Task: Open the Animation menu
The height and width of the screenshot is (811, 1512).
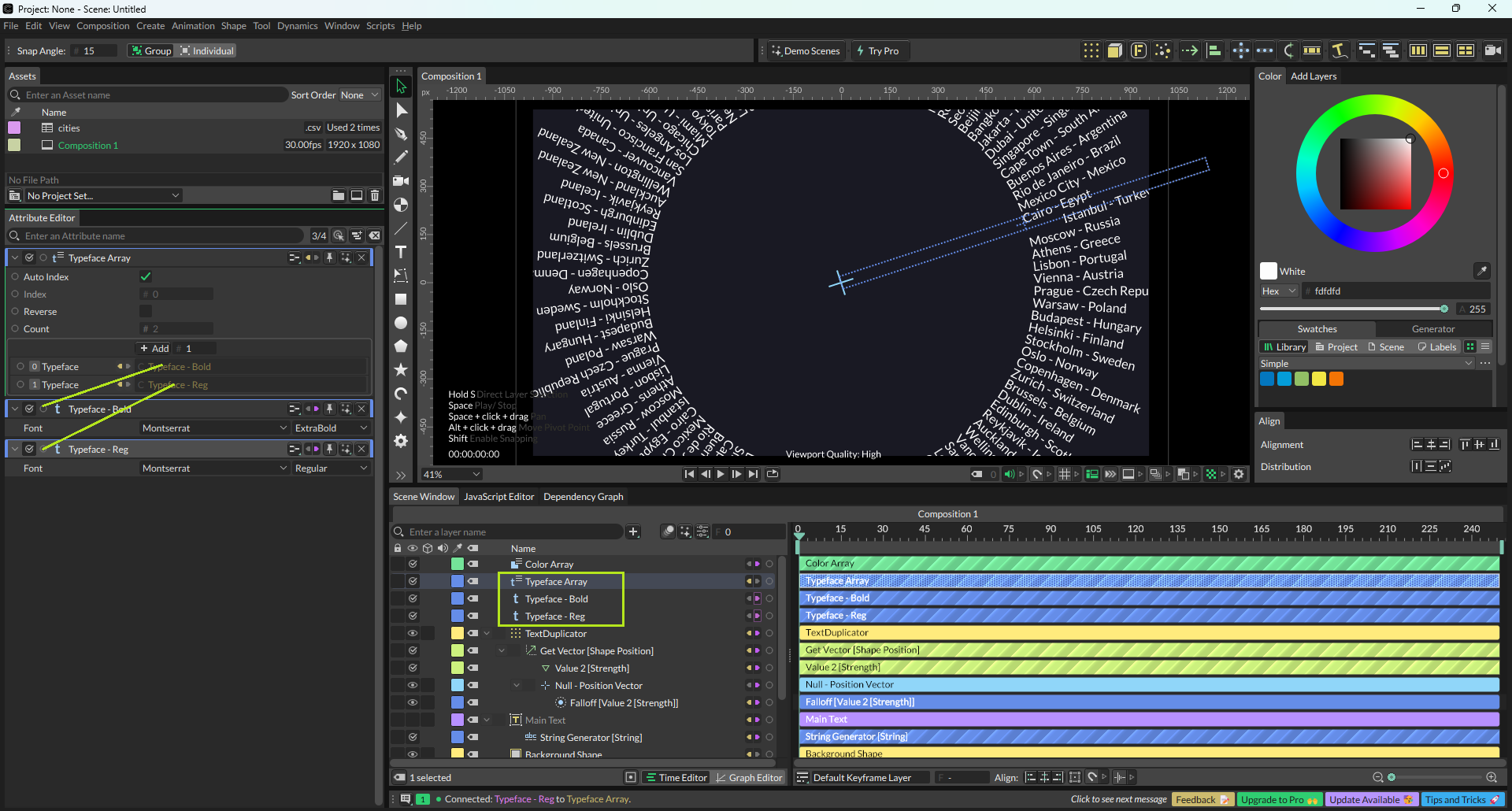Action: pyautogui.click(x=193, y=26)
